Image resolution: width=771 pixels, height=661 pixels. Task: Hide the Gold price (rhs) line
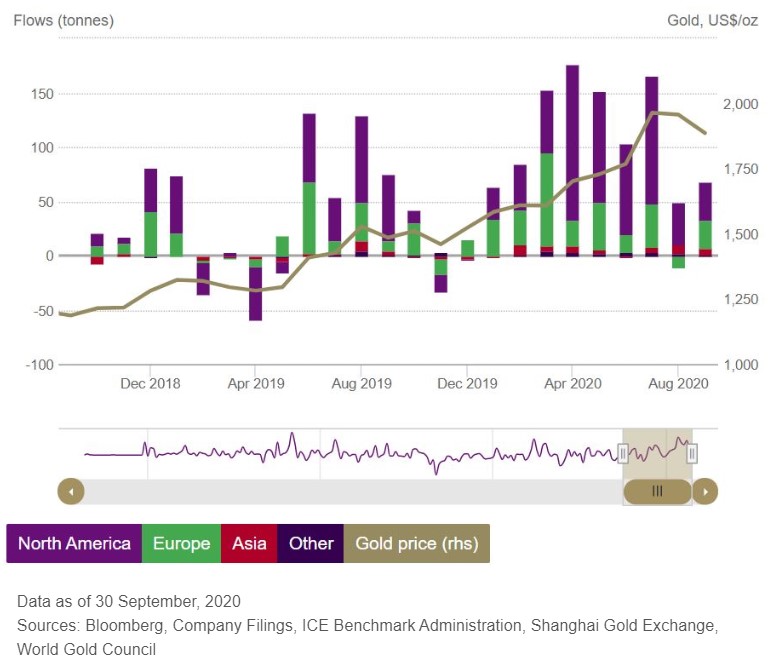416,544
